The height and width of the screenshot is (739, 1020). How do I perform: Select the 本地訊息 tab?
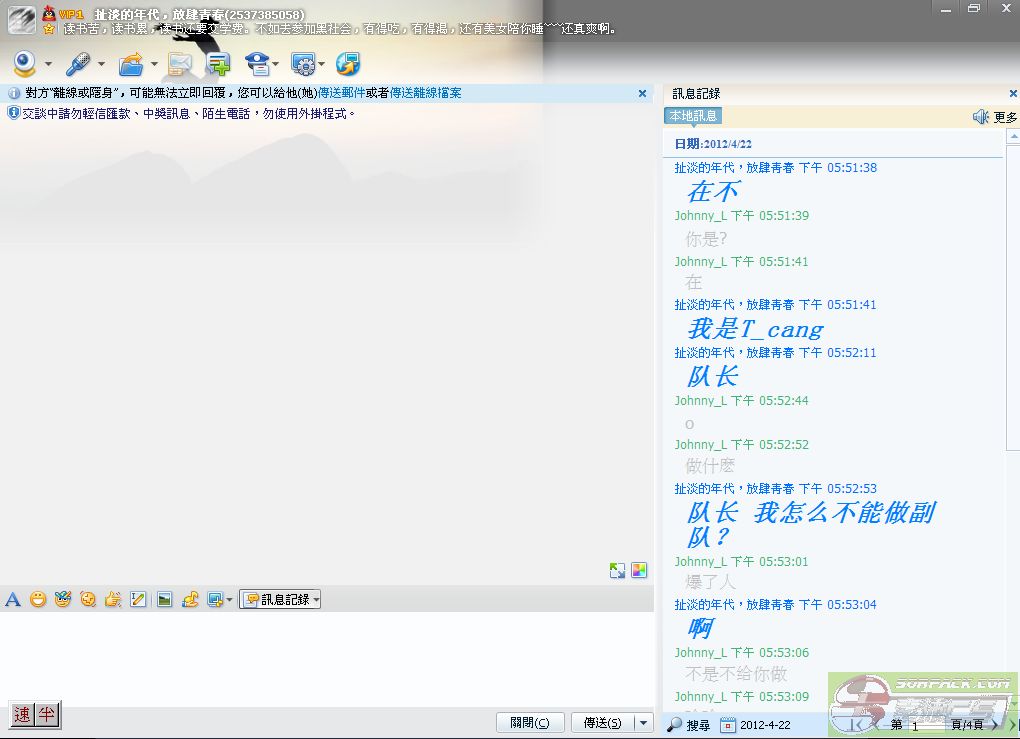click(692, 116)
